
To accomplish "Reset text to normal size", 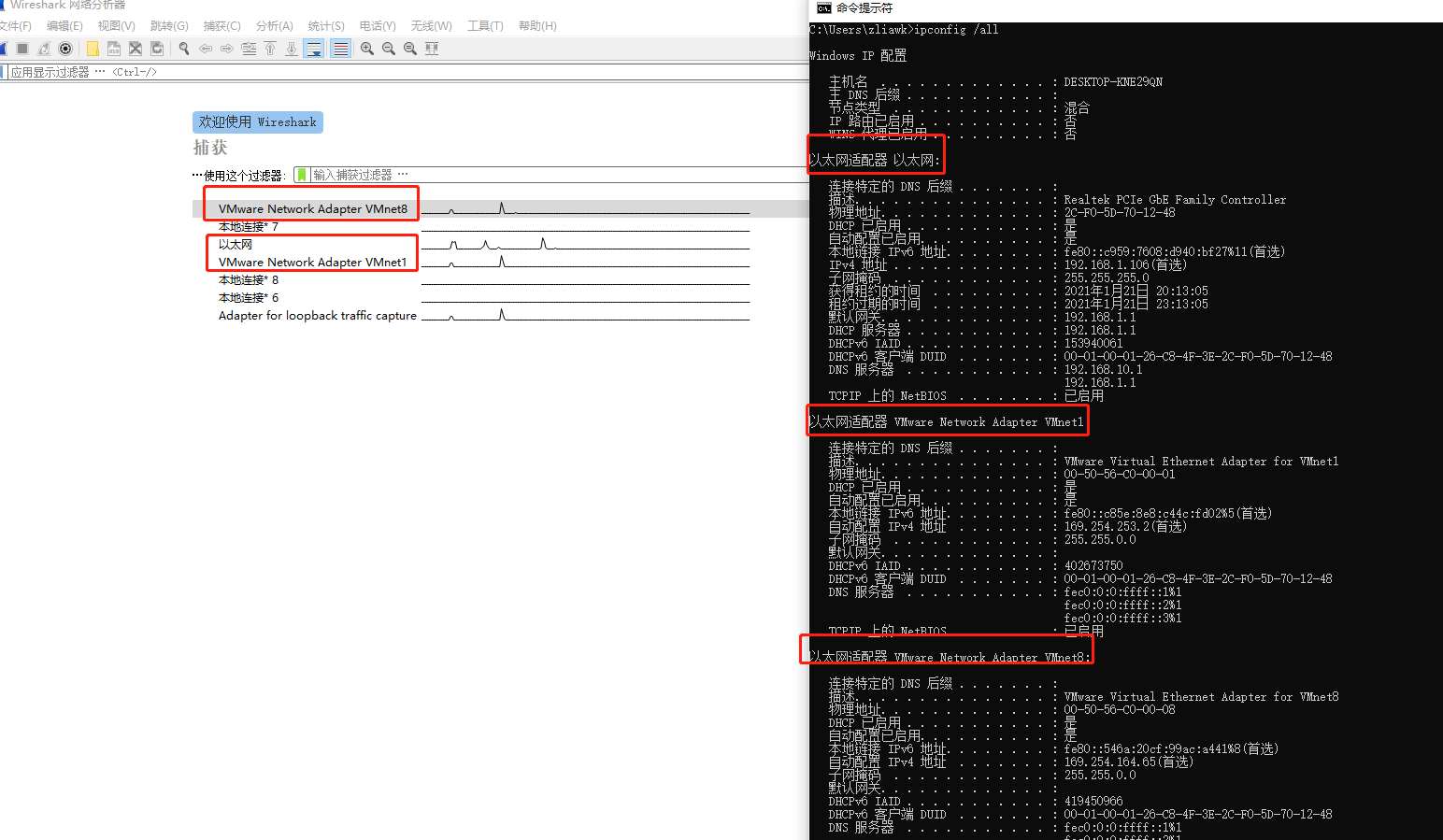I will [x=410, y=49].
